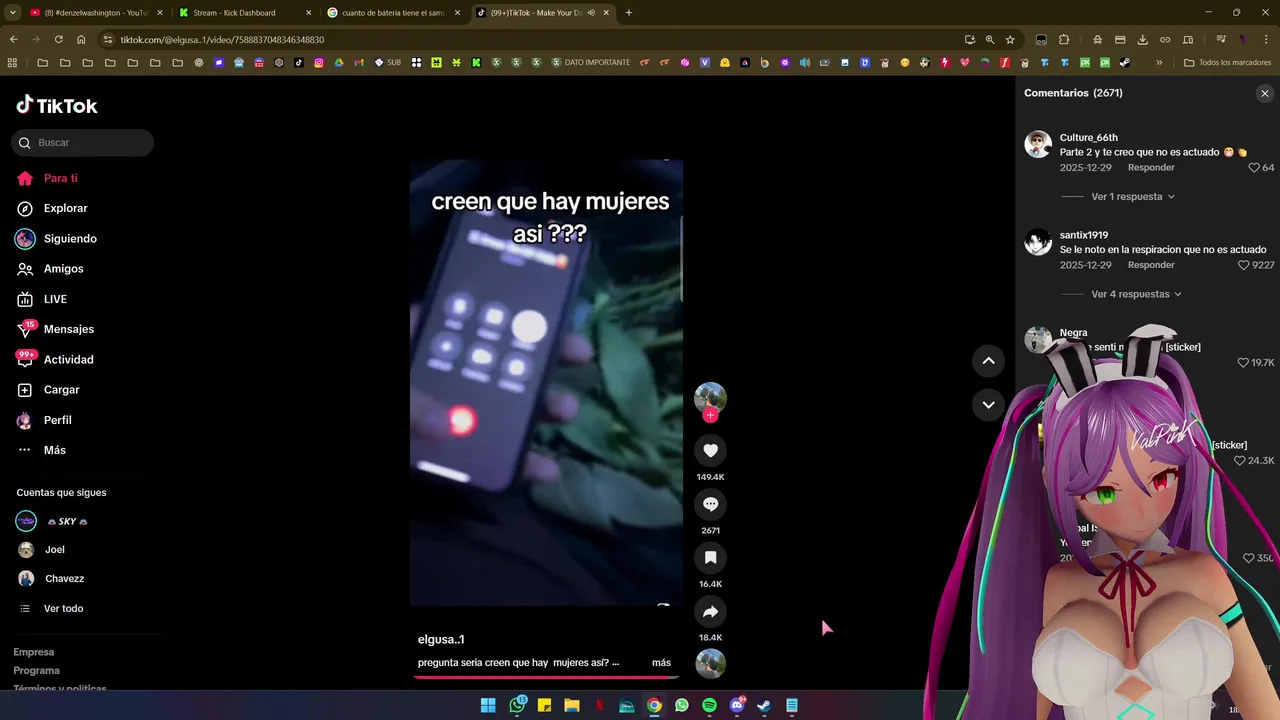Image resolution: width=1280 pixels, height=720 pixels.
Task: Open the Windows Start menu
Action: pyautogui.click(x=488, y=705)
